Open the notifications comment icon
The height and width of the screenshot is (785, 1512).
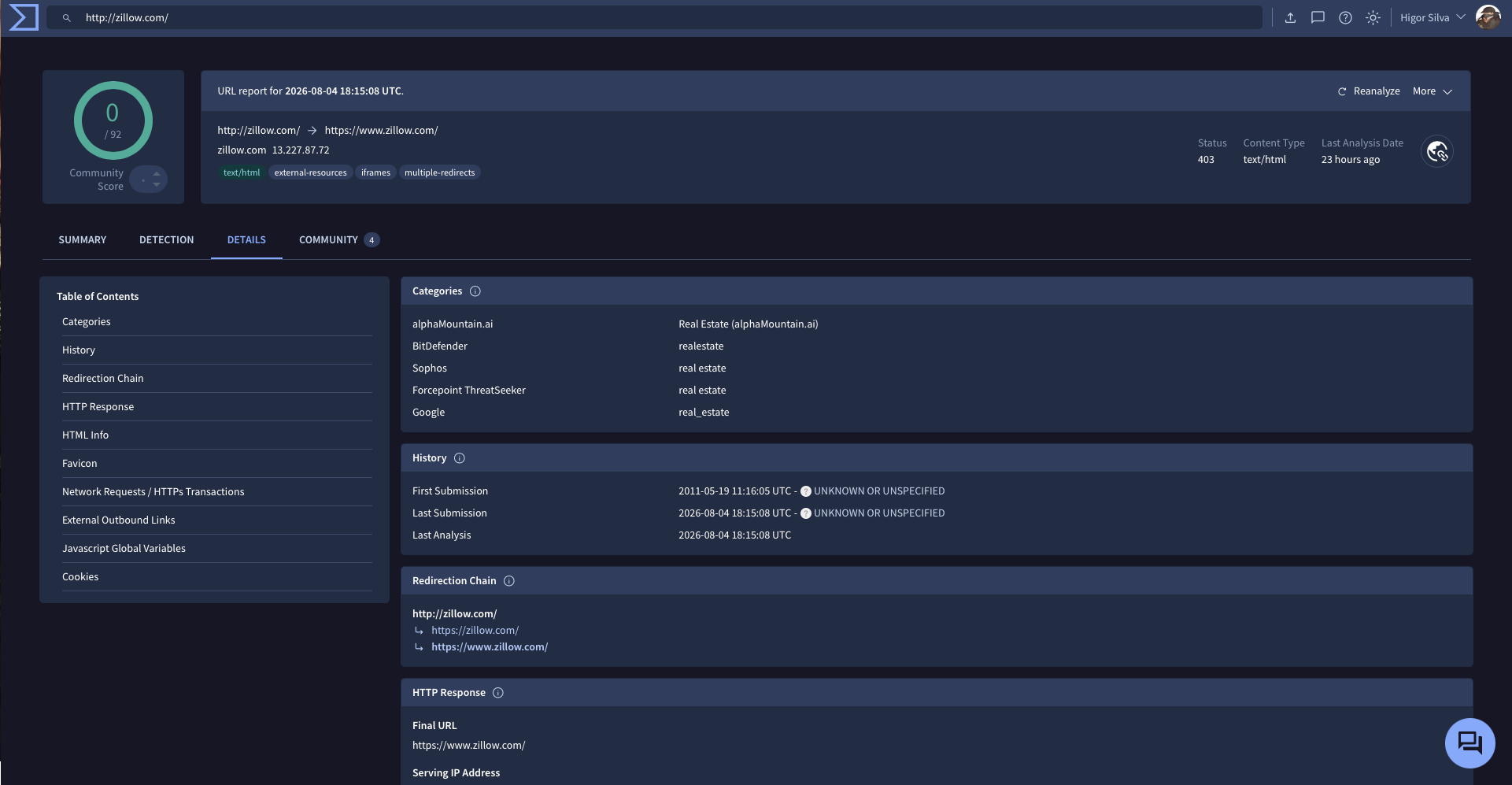(1318, 17)
